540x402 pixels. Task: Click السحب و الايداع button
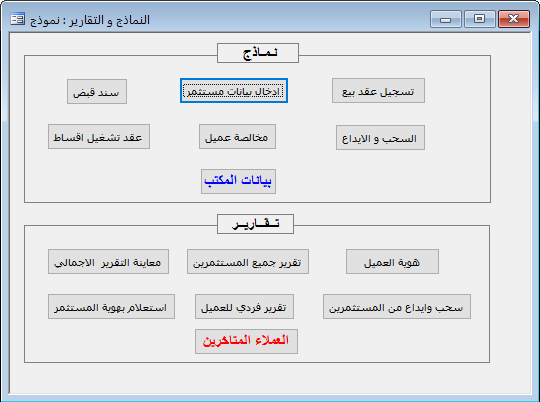pos(380,137)
